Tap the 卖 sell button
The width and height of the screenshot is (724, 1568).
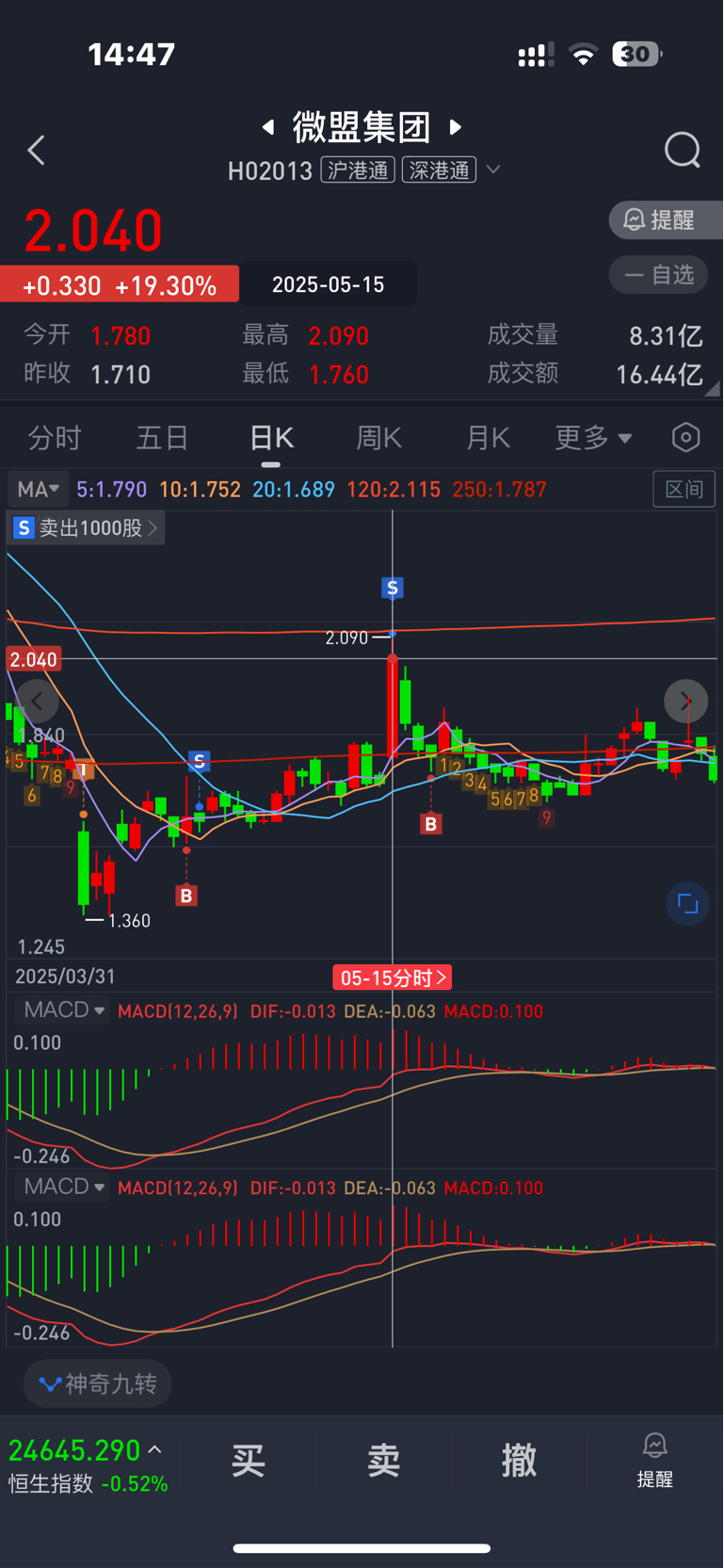[383, 1461]
